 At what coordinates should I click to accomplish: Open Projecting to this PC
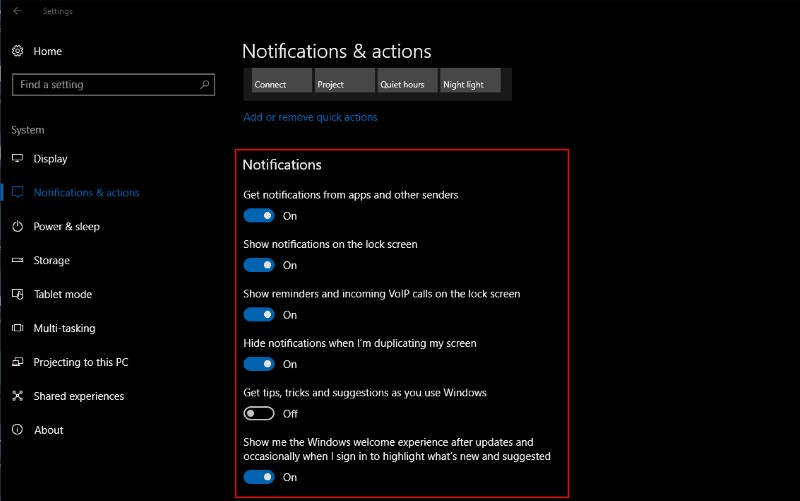pyautogui.click(x=81, y=362)
